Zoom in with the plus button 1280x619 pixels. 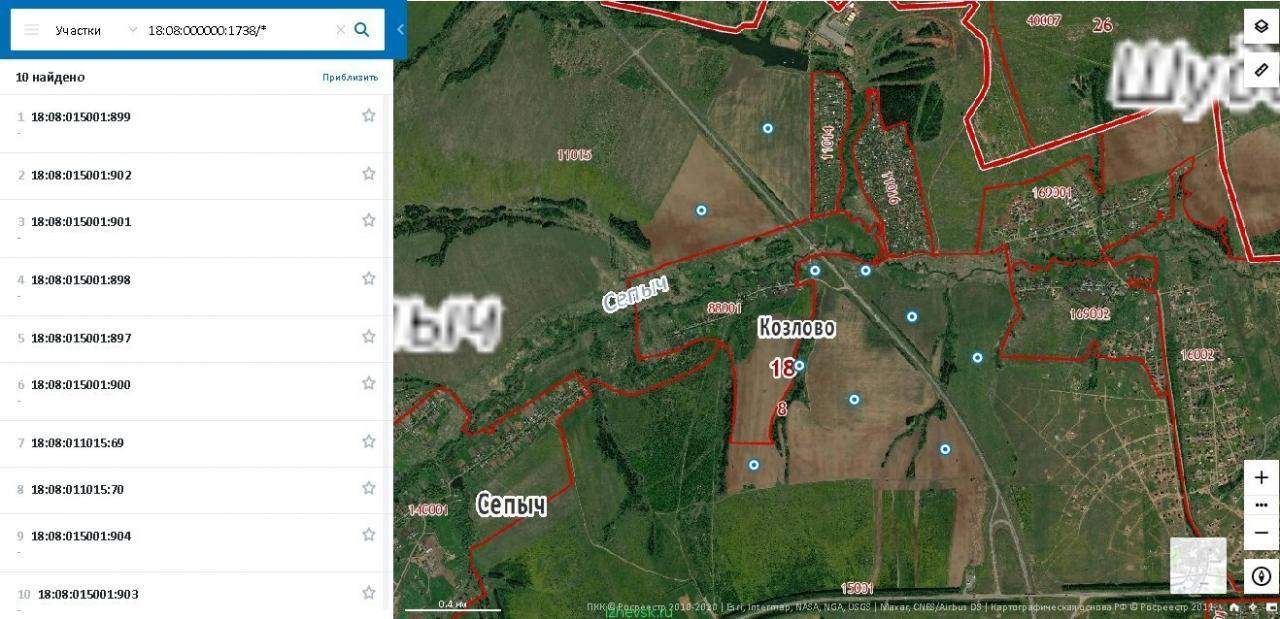point(1261,478)
